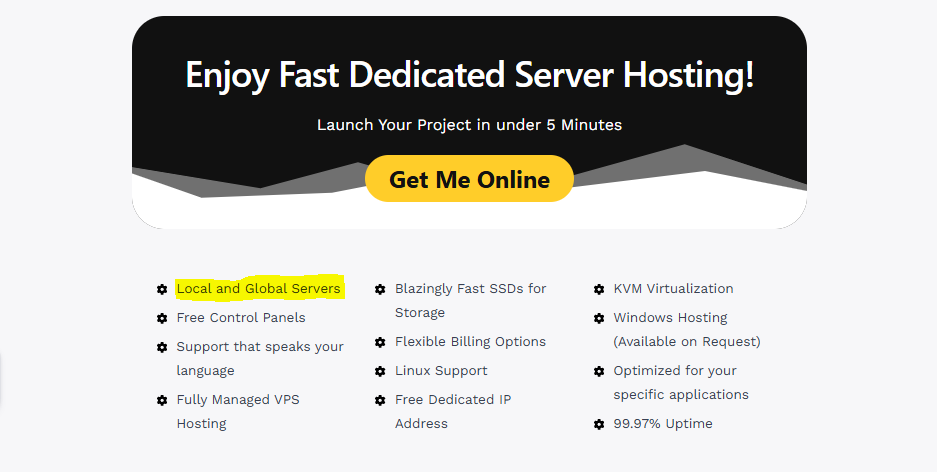
Task: Click the Enjoy Fast Dedicated Server Hosting heading
Action: pyautogui.click(x=470, y=75)
